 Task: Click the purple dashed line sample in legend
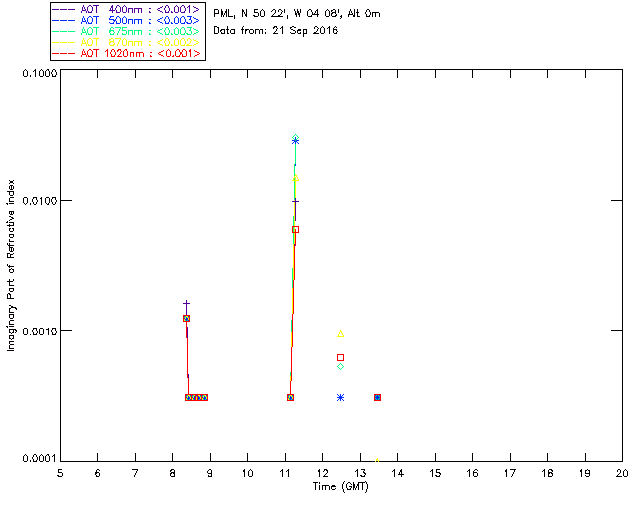click(64, 9)
